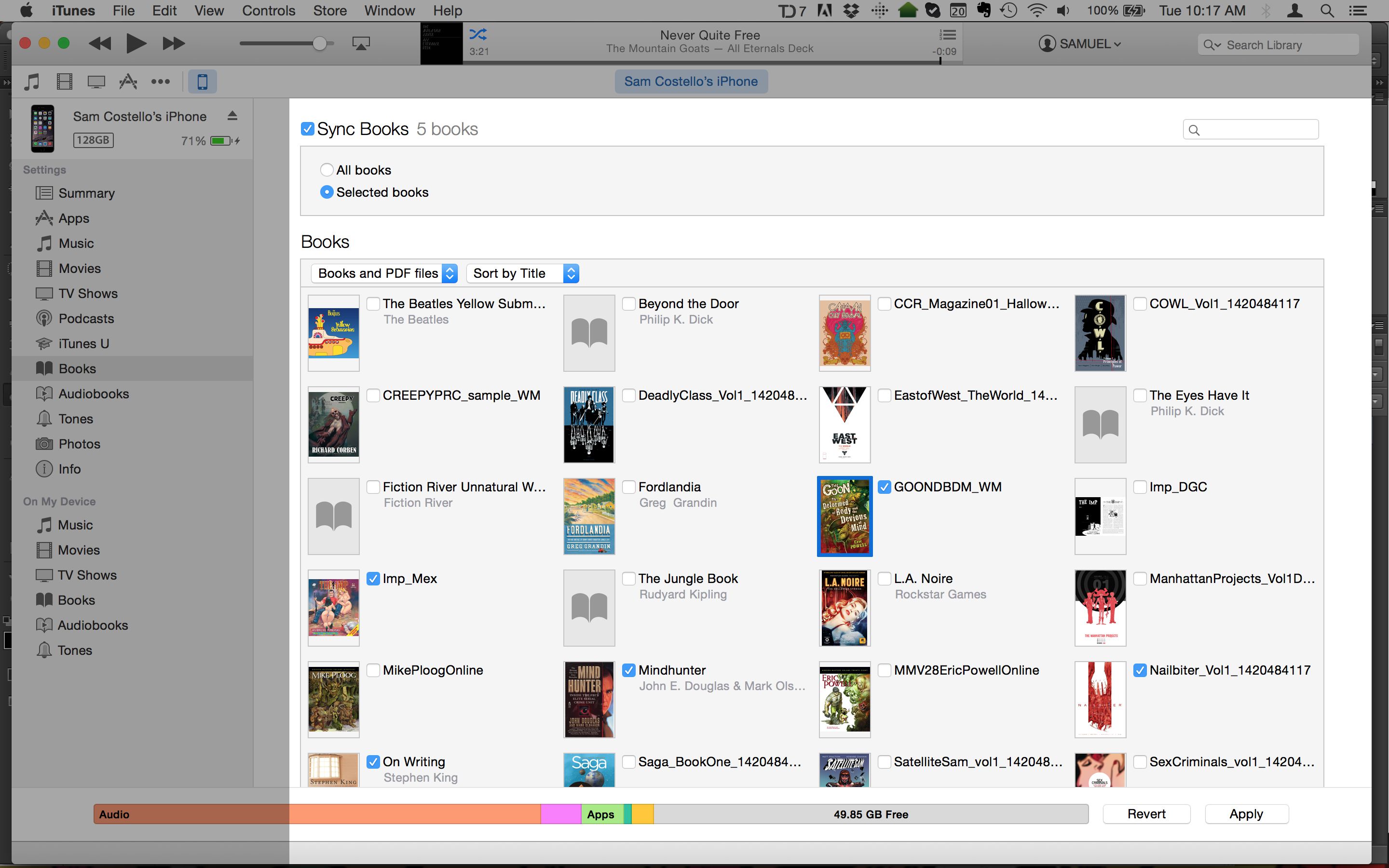The height and width of the screenshot is (868, 1389).
Task: Adjust the volume slider knob
Action: [320, 43]
